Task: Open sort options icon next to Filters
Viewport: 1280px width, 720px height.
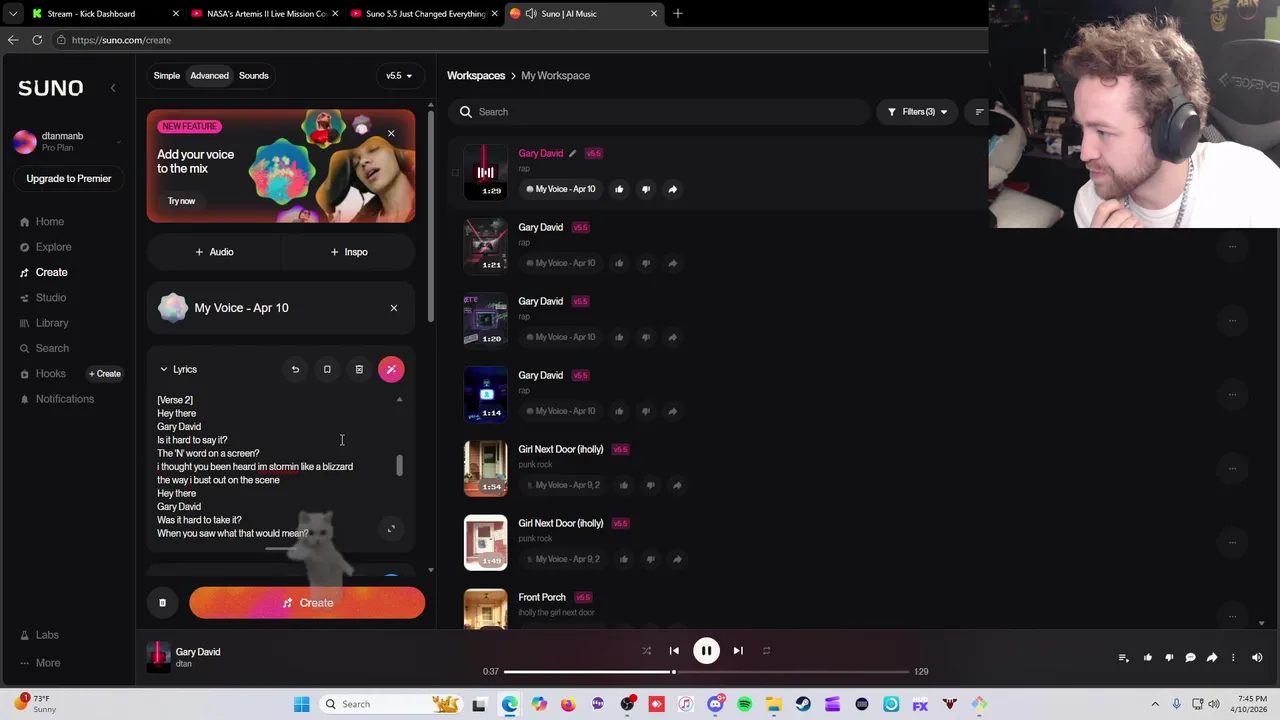Action: (979, 112)
